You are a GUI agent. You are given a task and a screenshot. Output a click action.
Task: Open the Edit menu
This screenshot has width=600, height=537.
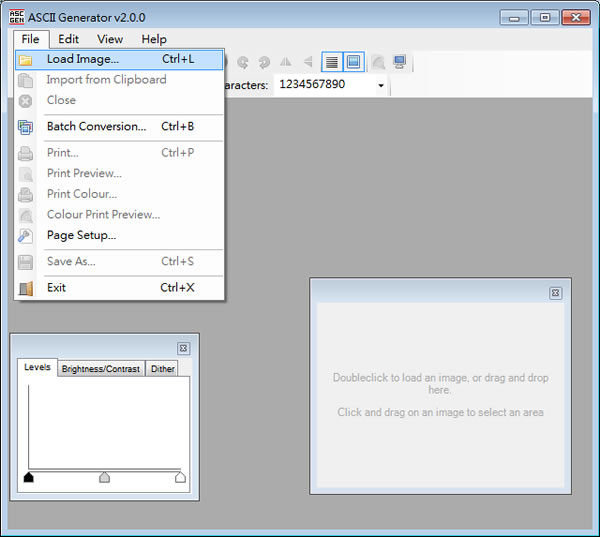[68, 39]
